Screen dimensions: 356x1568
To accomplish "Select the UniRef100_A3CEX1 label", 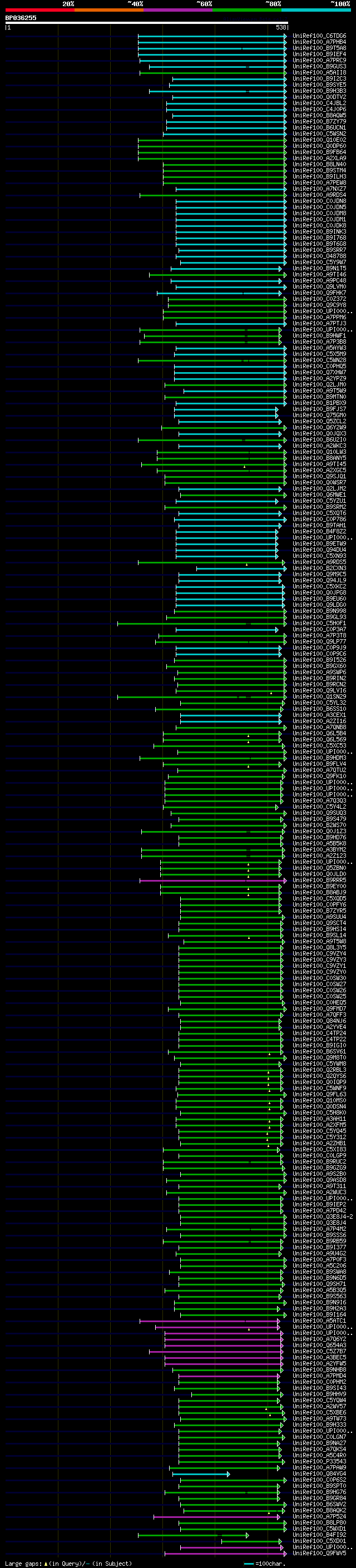I will 319,715.
